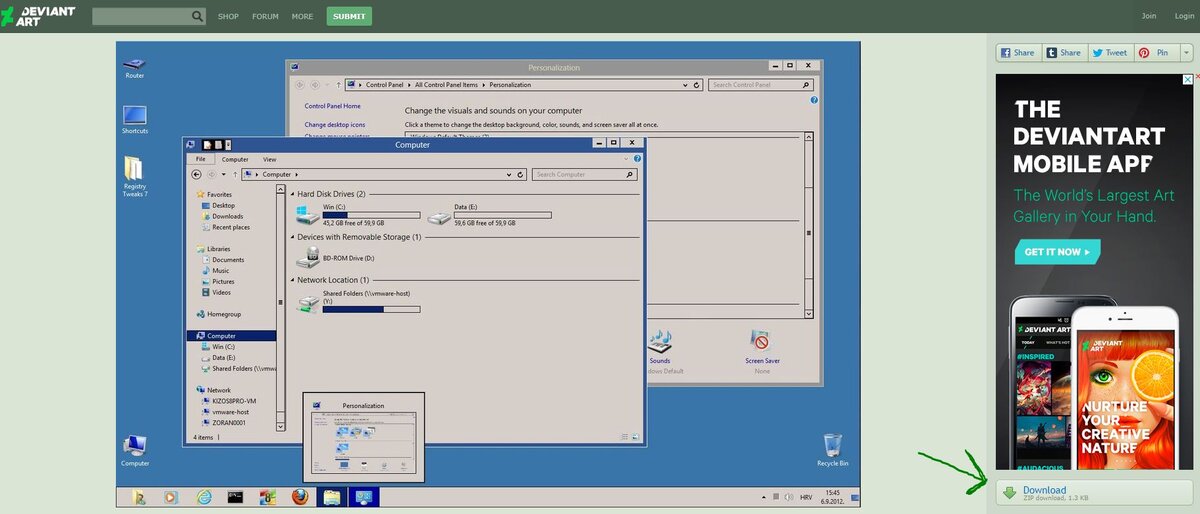This screenshot has width=1200, height=514.
Task: Open Command Prompt from the taskbar
Action: [235, 497]
